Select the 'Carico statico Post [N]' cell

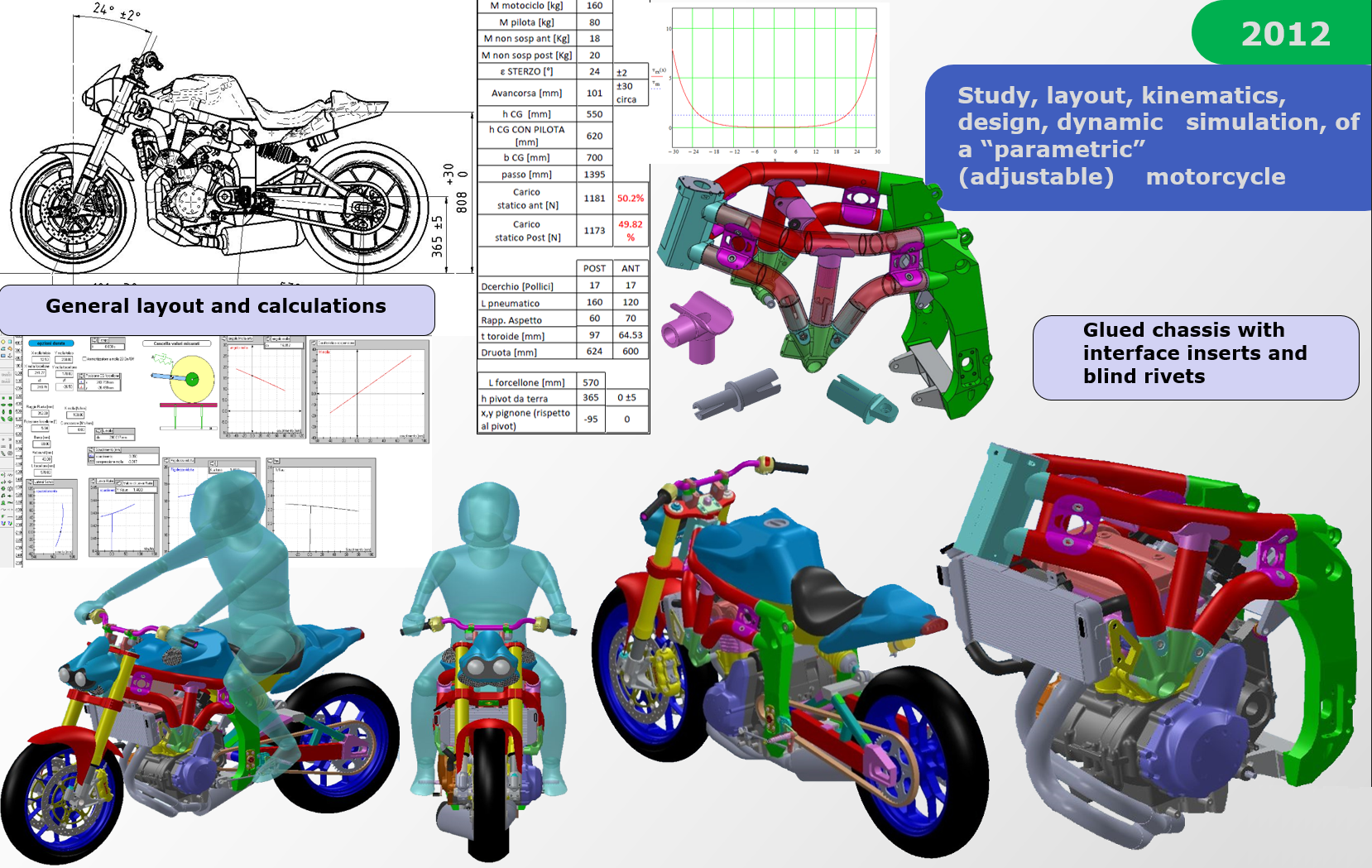[526, 231]
